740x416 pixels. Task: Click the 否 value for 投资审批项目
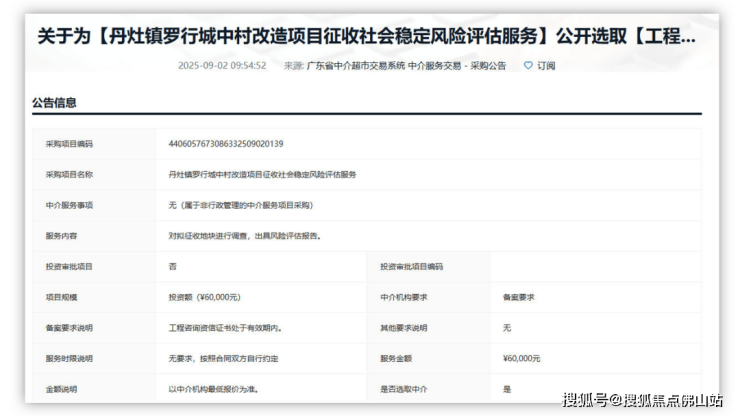[173, 267]
